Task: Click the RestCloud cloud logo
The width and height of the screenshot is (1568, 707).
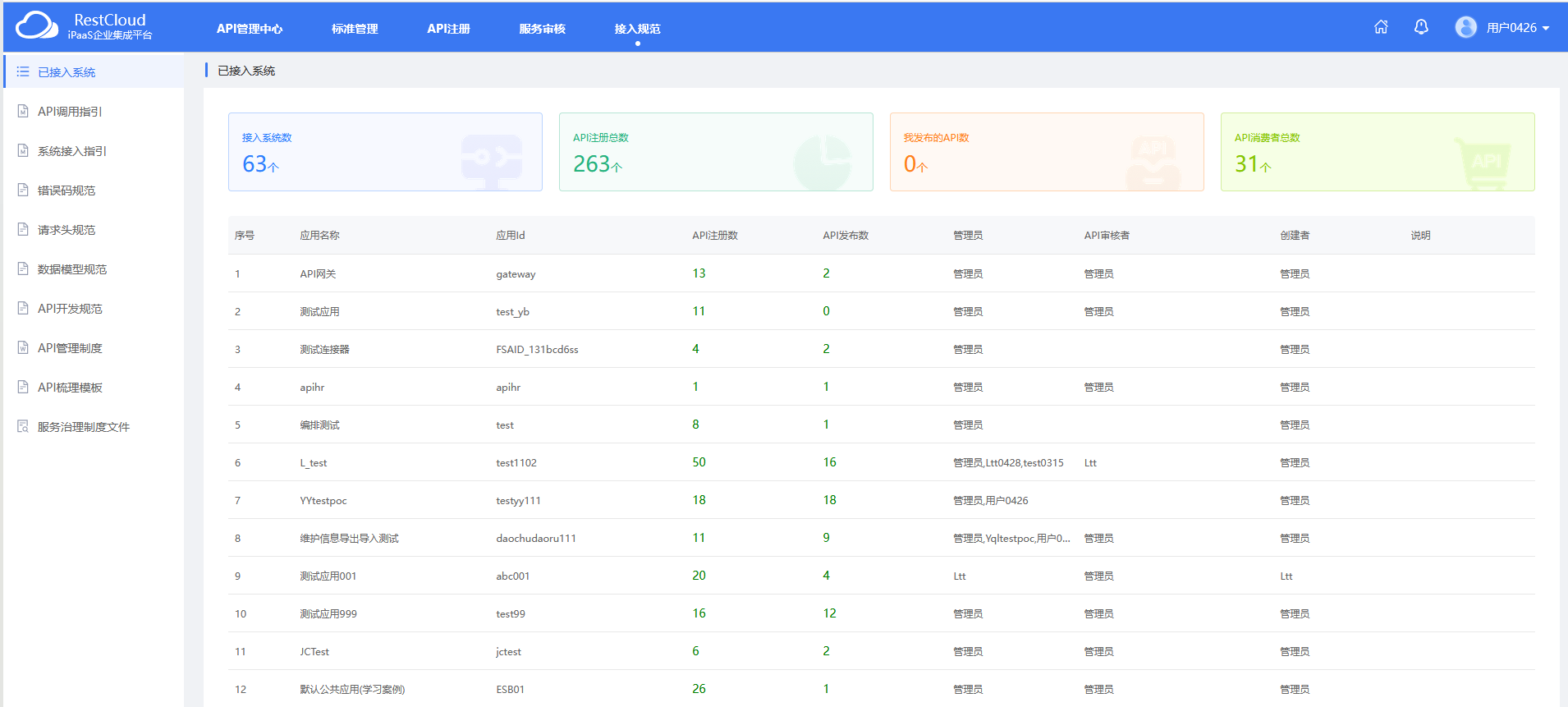Action: point(37,25)
